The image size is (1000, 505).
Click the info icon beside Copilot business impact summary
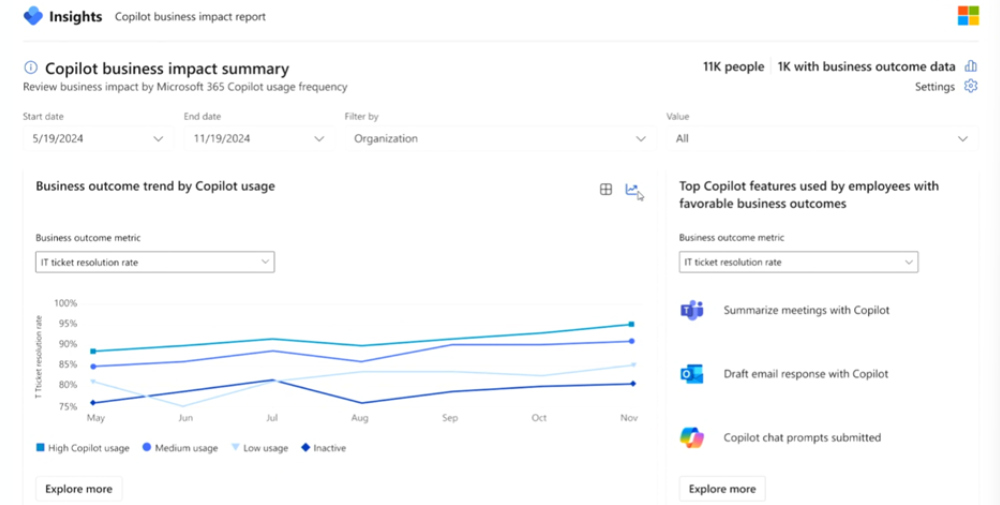pyautogui.click(x=31, y=68)
